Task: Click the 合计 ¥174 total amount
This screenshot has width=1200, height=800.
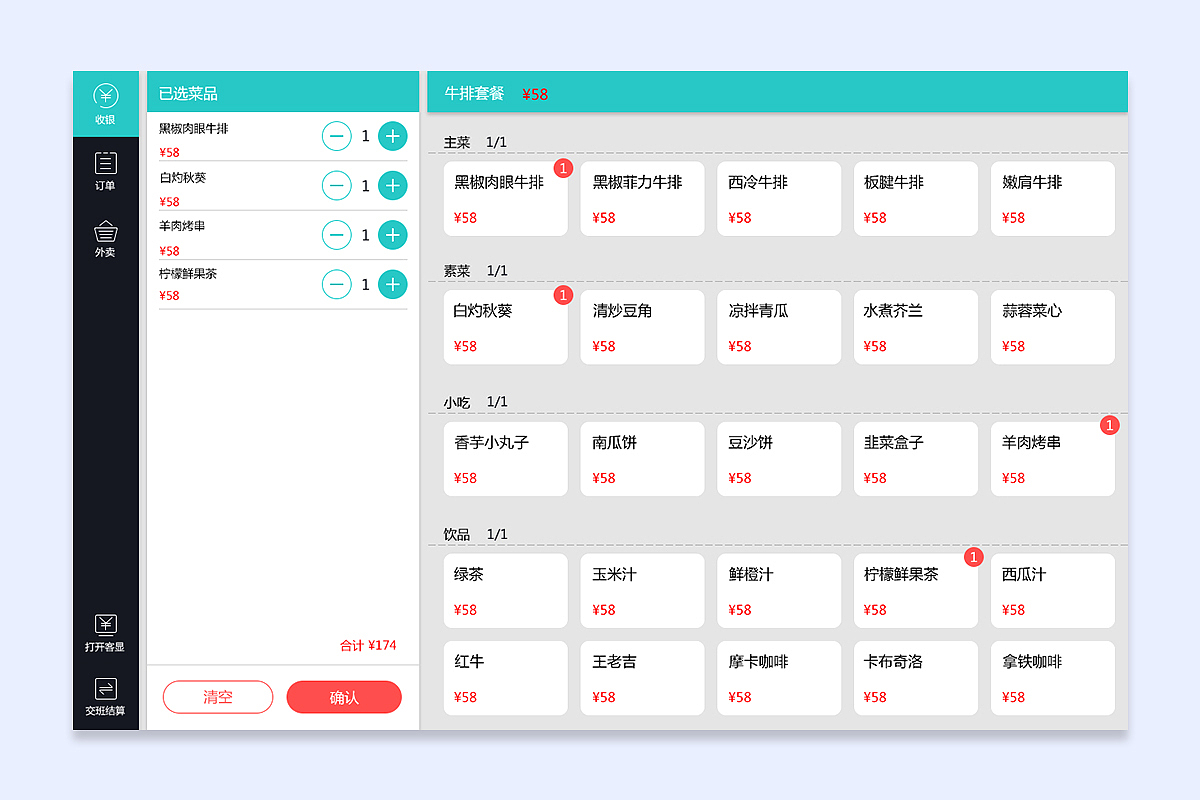Action: (x=367, y=647)
